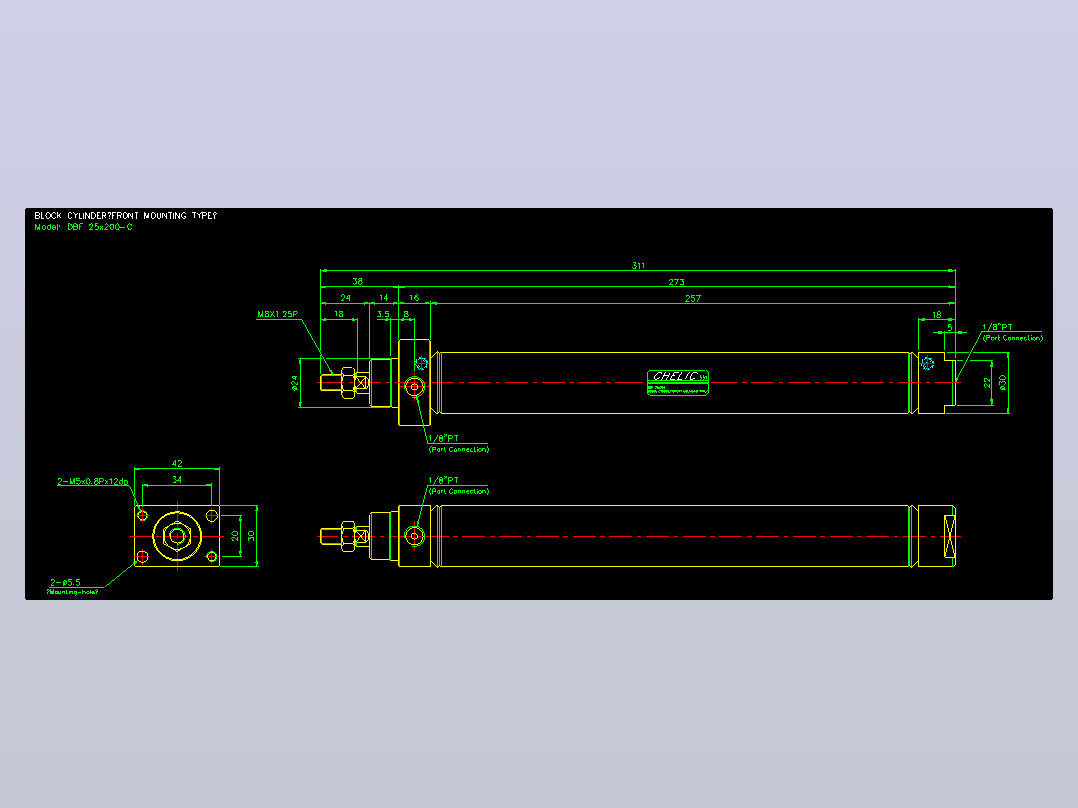Select the 16 dimension text
This screenshot has width=1078, height=808.
click(414, 298)
